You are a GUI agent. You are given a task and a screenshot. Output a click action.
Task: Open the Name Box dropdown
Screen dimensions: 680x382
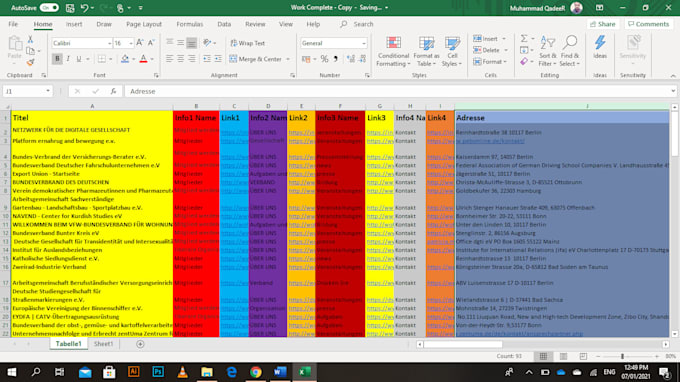(48, 91)
